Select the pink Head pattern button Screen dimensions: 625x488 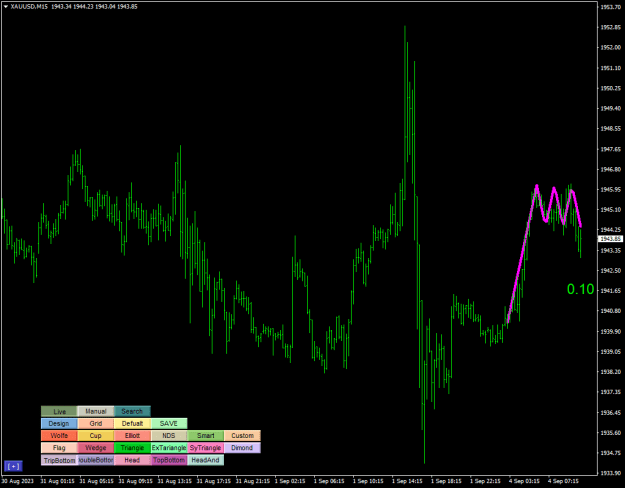(x=132, y=460)
